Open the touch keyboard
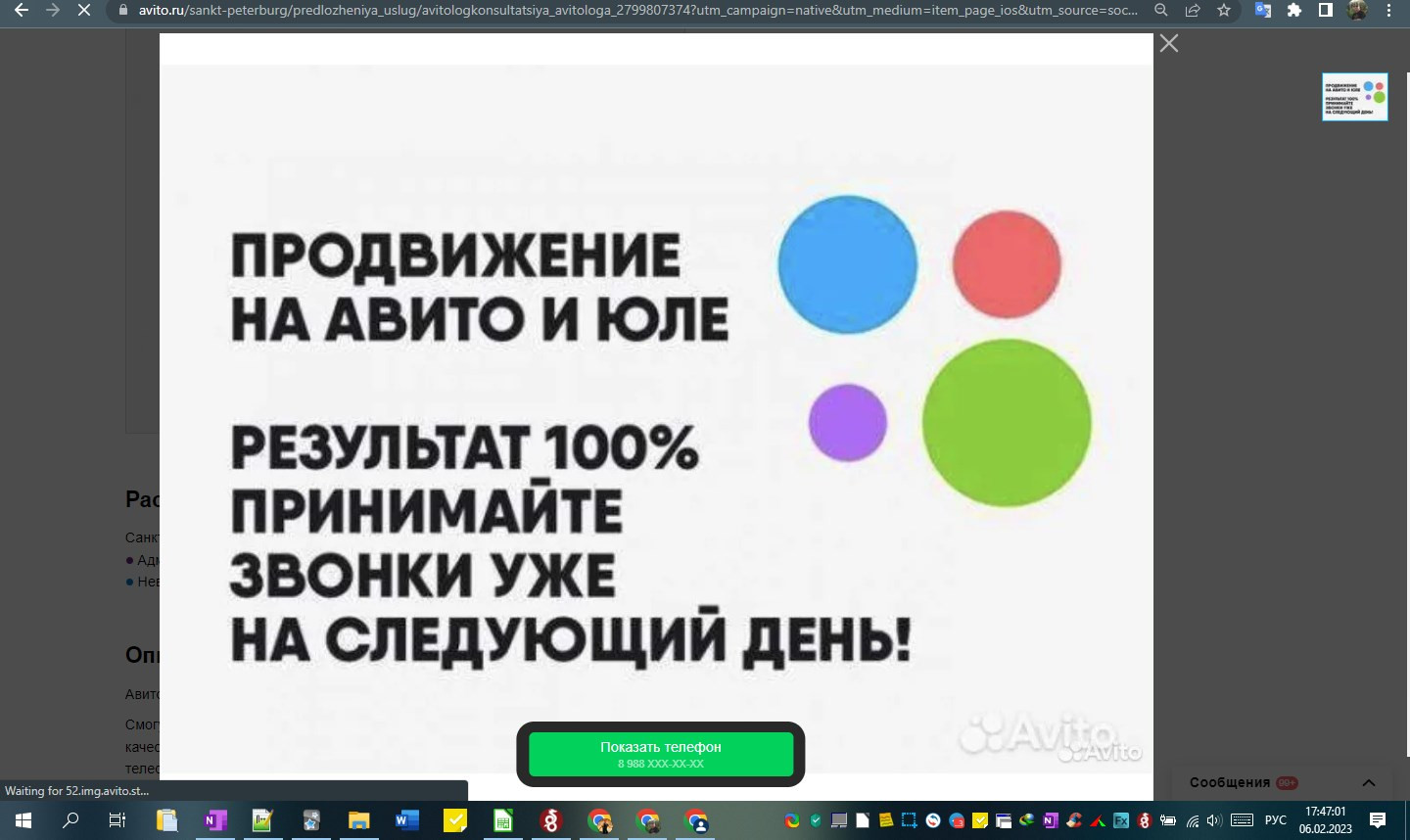This screenshot has width=1410, height=840. pyautogui.click(x=1242, y=820)
